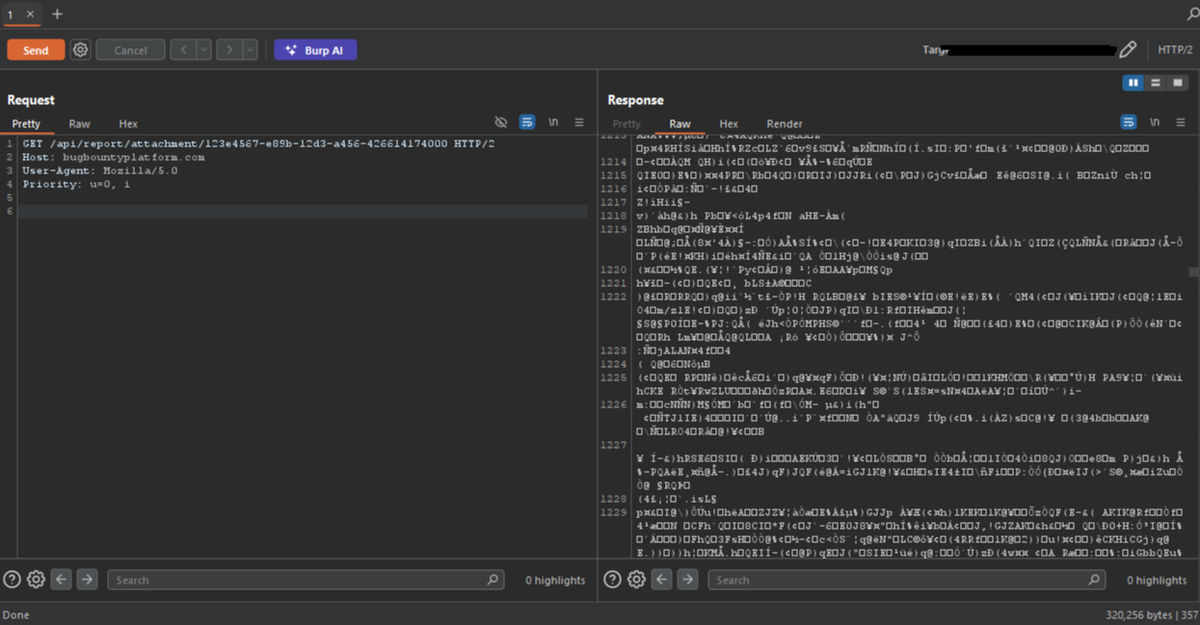
Task: Switch Response view to Raw tab
Action: click(680, 124)
